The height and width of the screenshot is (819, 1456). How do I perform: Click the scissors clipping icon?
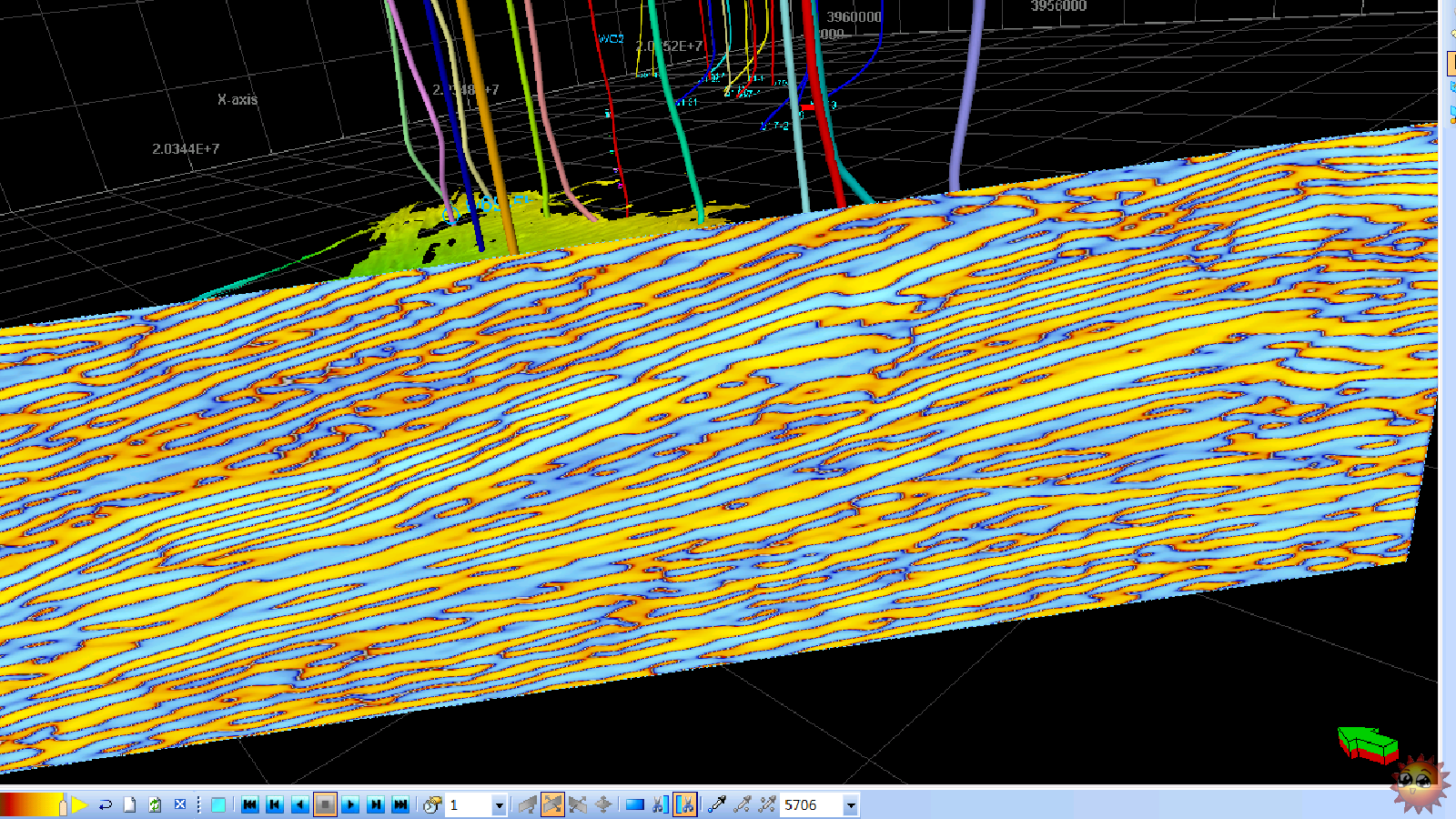[x=660, y=804]
